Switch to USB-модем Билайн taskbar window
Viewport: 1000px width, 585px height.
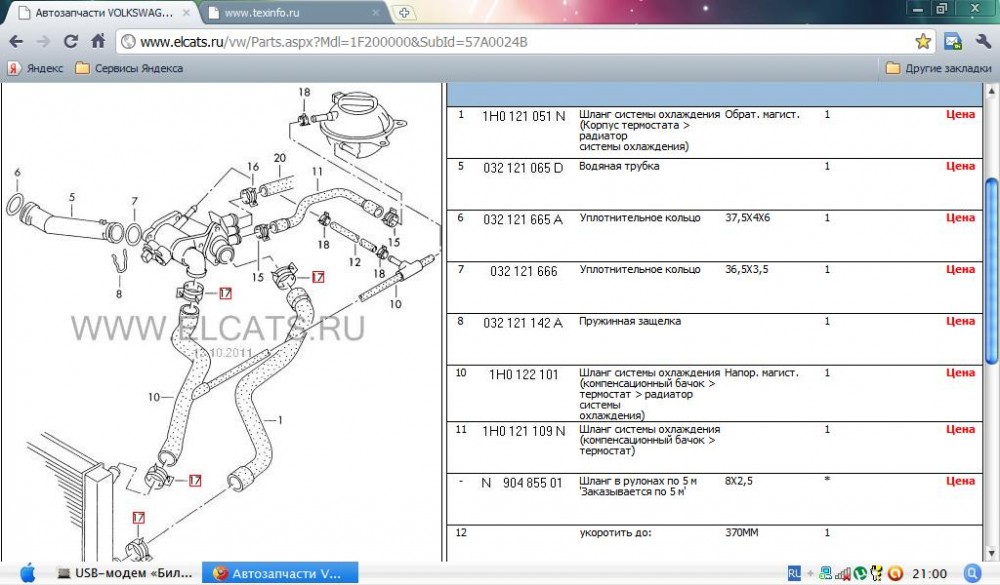point(124,573)
